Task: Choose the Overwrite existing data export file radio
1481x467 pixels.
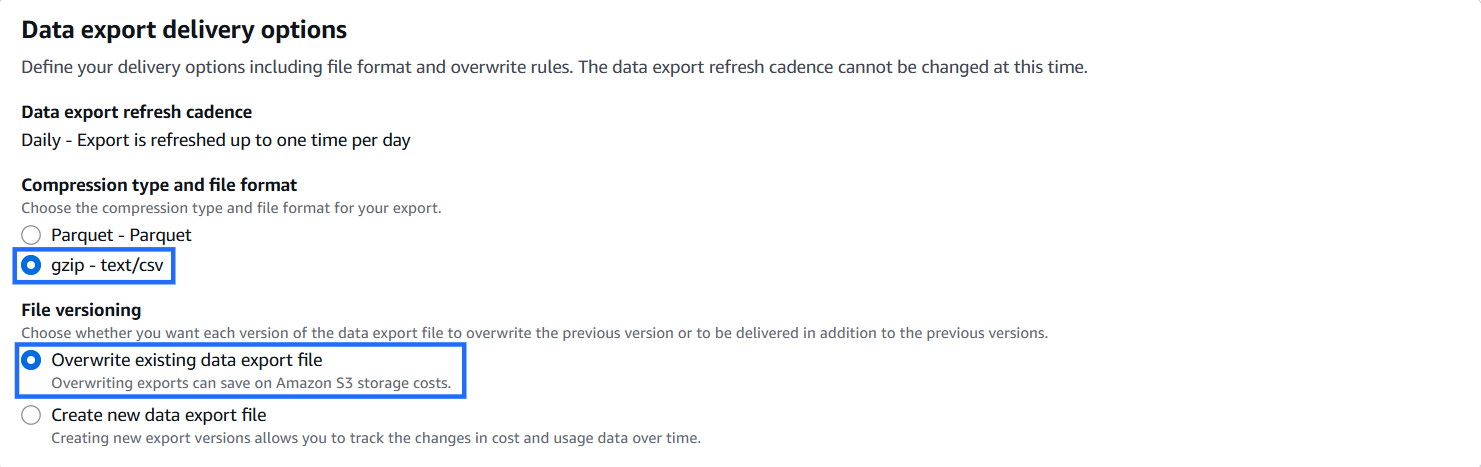Action: point(32,360)
